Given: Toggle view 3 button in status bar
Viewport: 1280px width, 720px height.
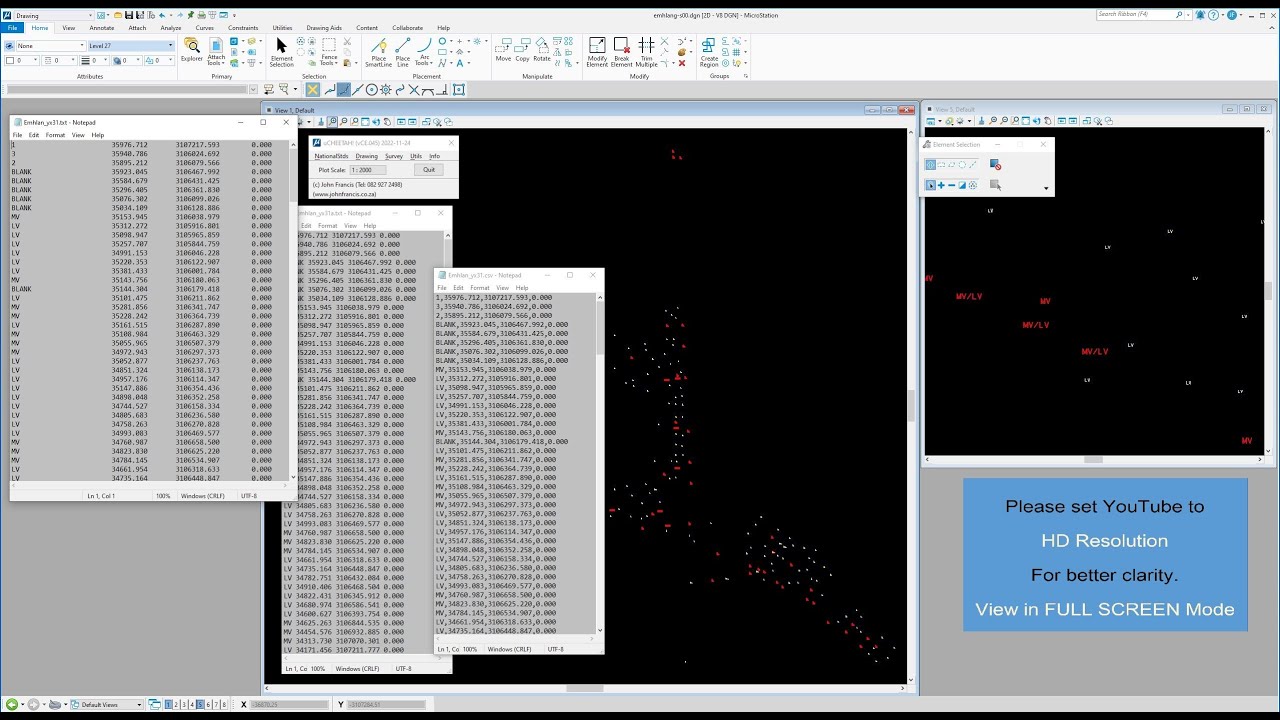Looking at the screenshot, I should 184,705.
